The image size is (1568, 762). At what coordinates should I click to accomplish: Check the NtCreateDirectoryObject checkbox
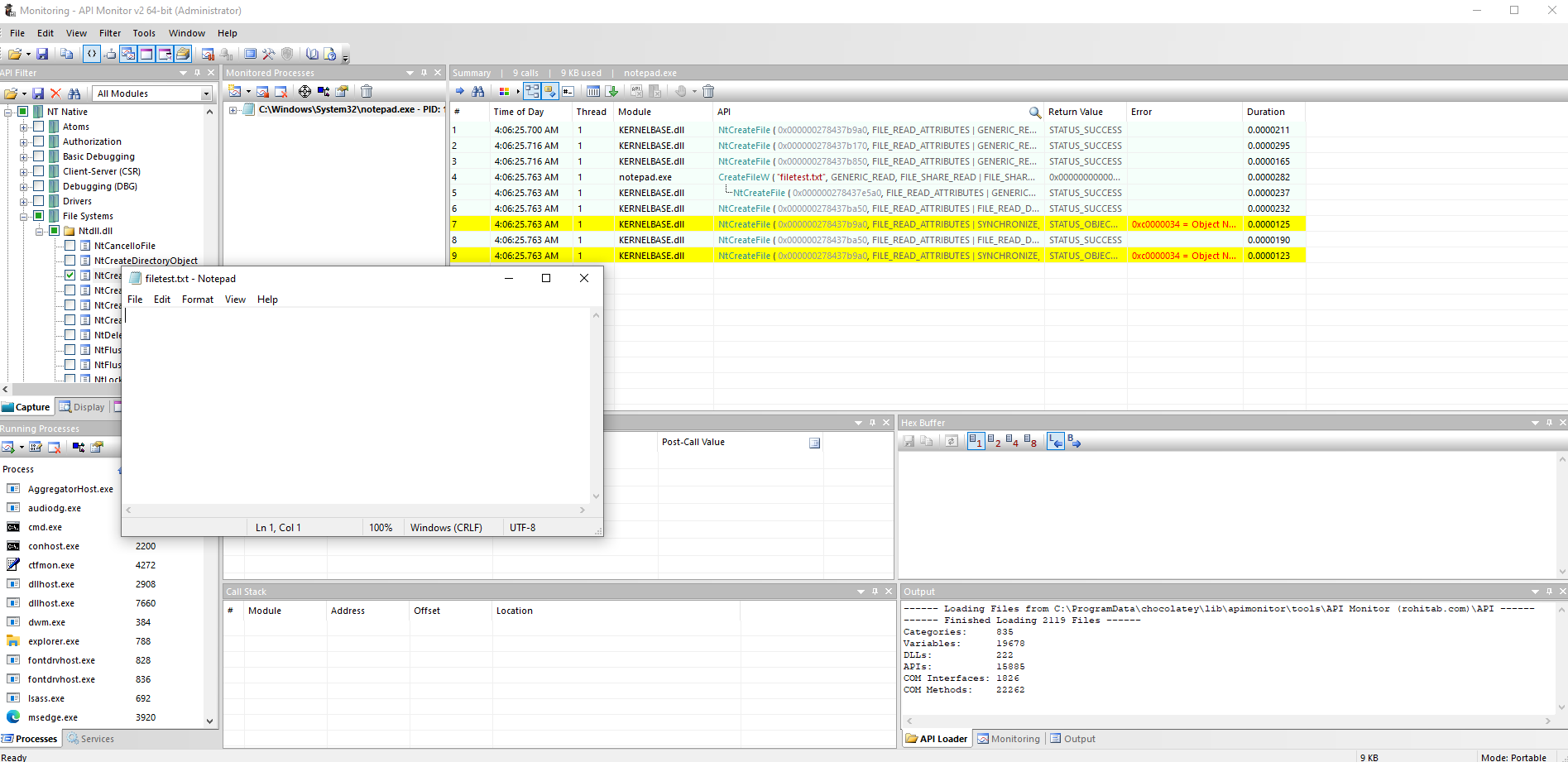pyautogui.click(x=70, y=261)
